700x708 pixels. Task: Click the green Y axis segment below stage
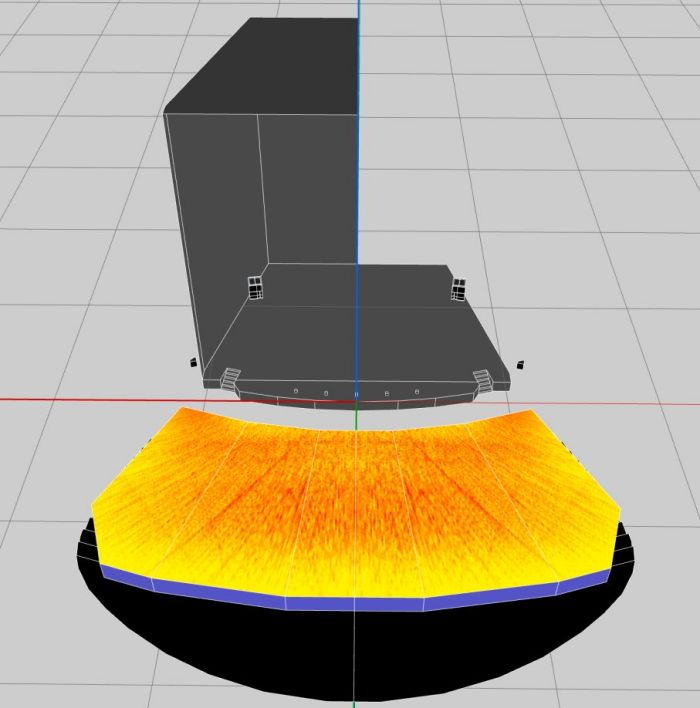(356, 420)
